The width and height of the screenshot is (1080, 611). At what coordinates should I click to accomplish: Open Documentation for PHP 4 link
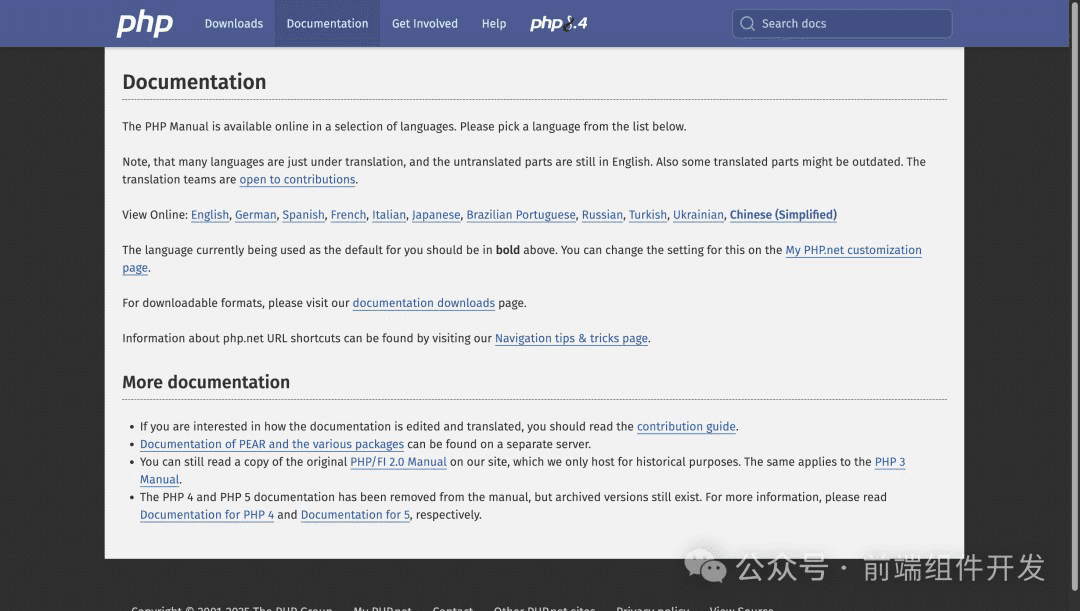pyautogui.click(x=207, y=515)
